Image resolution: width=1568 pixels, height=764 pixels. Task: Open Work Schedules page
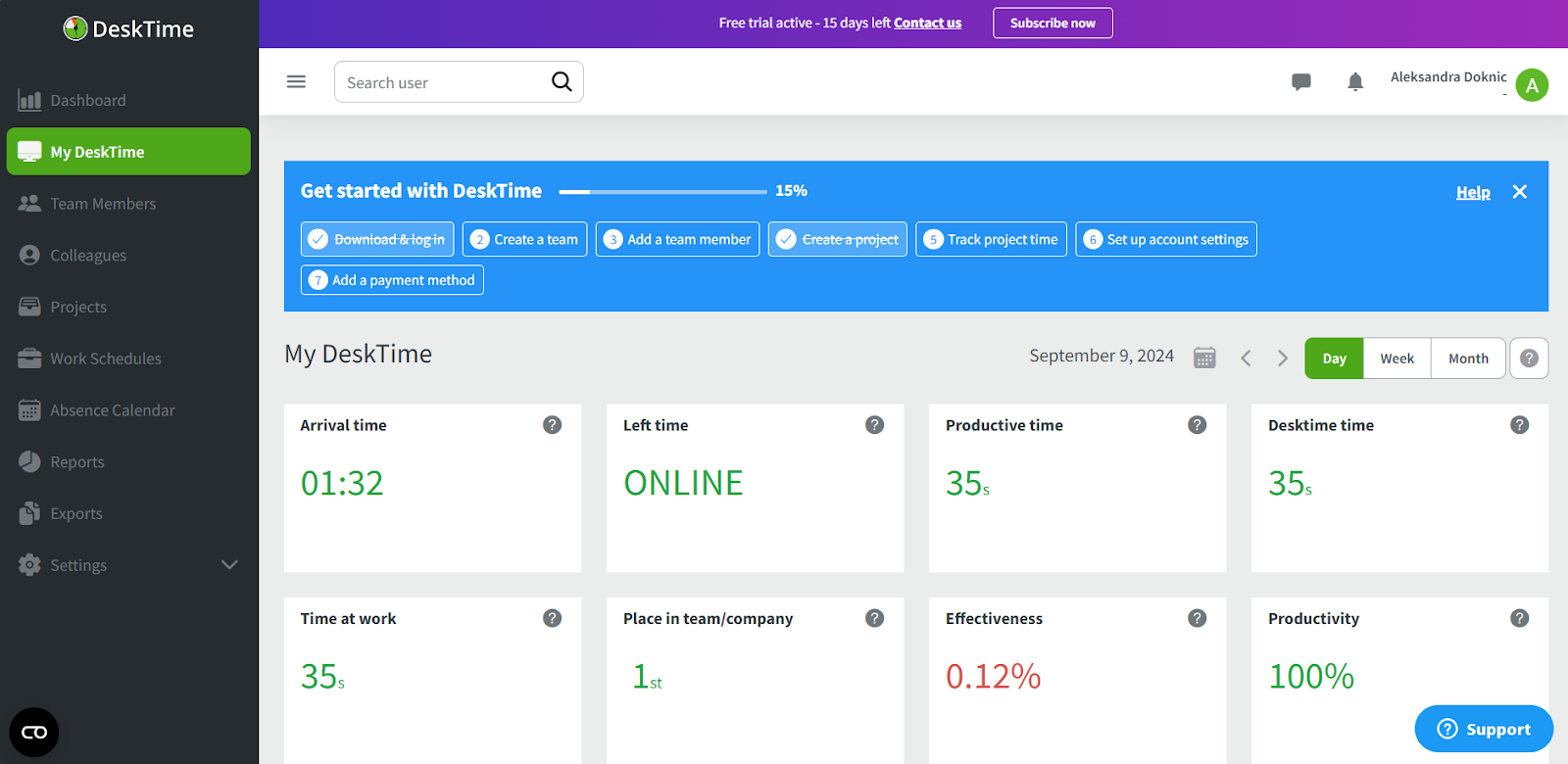click(x=129, y=358)
